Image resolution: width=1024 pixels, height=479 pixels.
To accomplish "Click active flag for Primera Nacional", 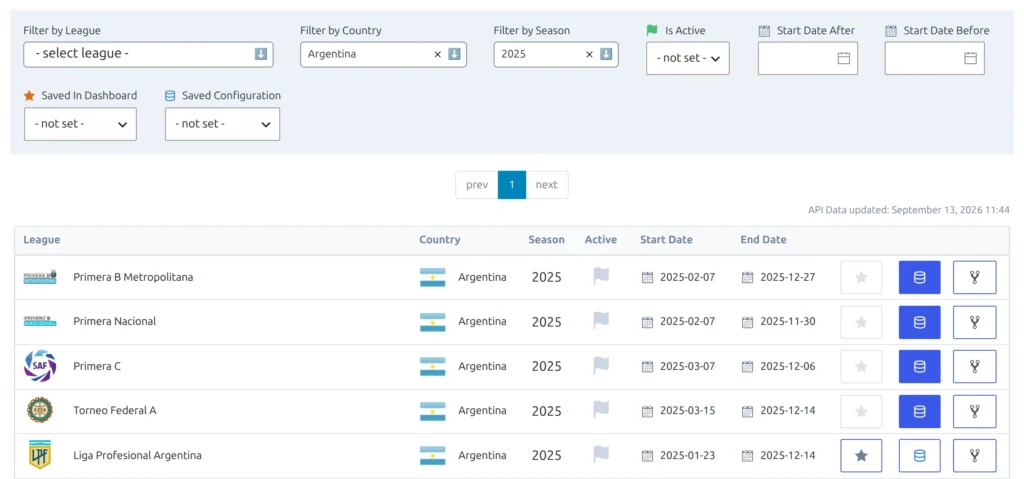I will (601, 321).
